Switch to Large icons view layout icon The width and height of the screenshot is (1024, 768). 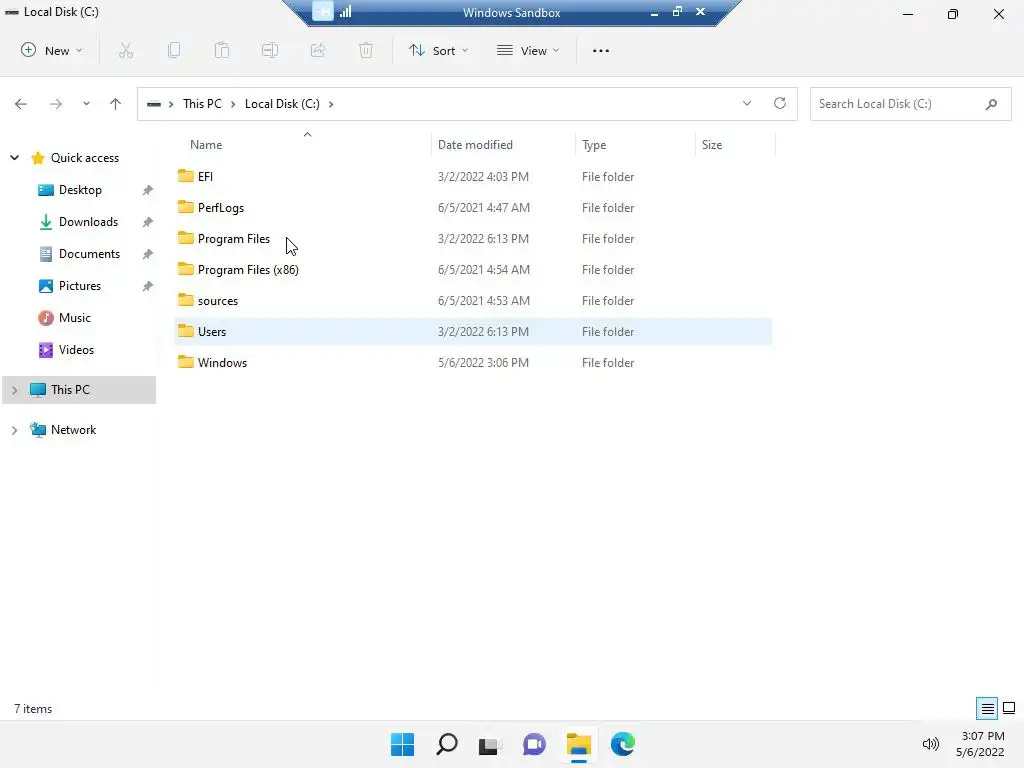(1009, 708)
